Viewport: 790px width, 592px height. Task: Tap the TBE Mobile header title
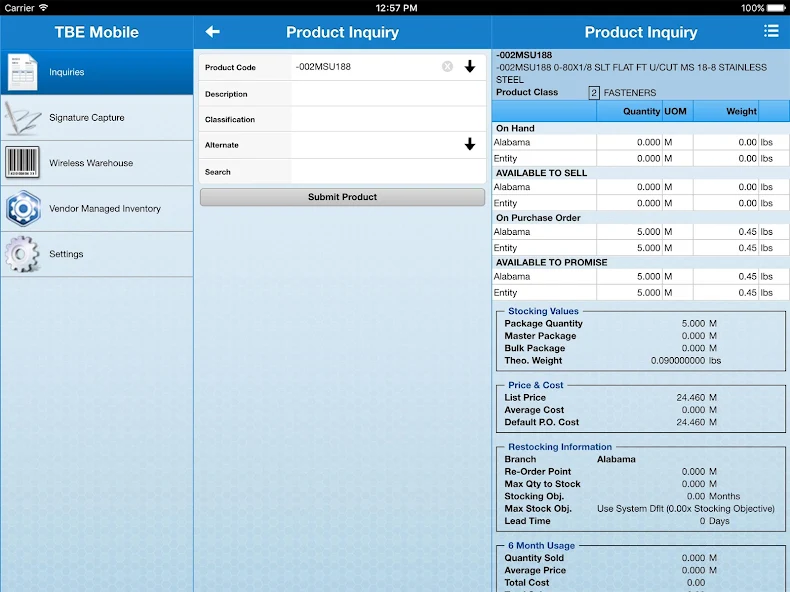tap(97, 32)
